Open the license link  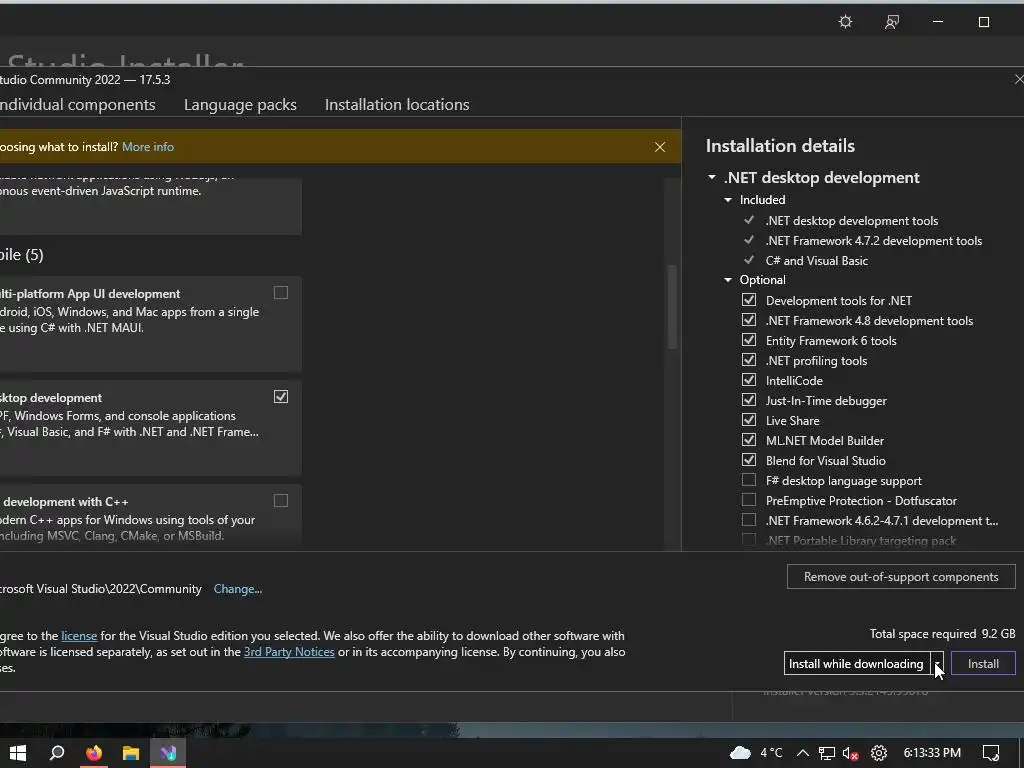pos(79,635)
